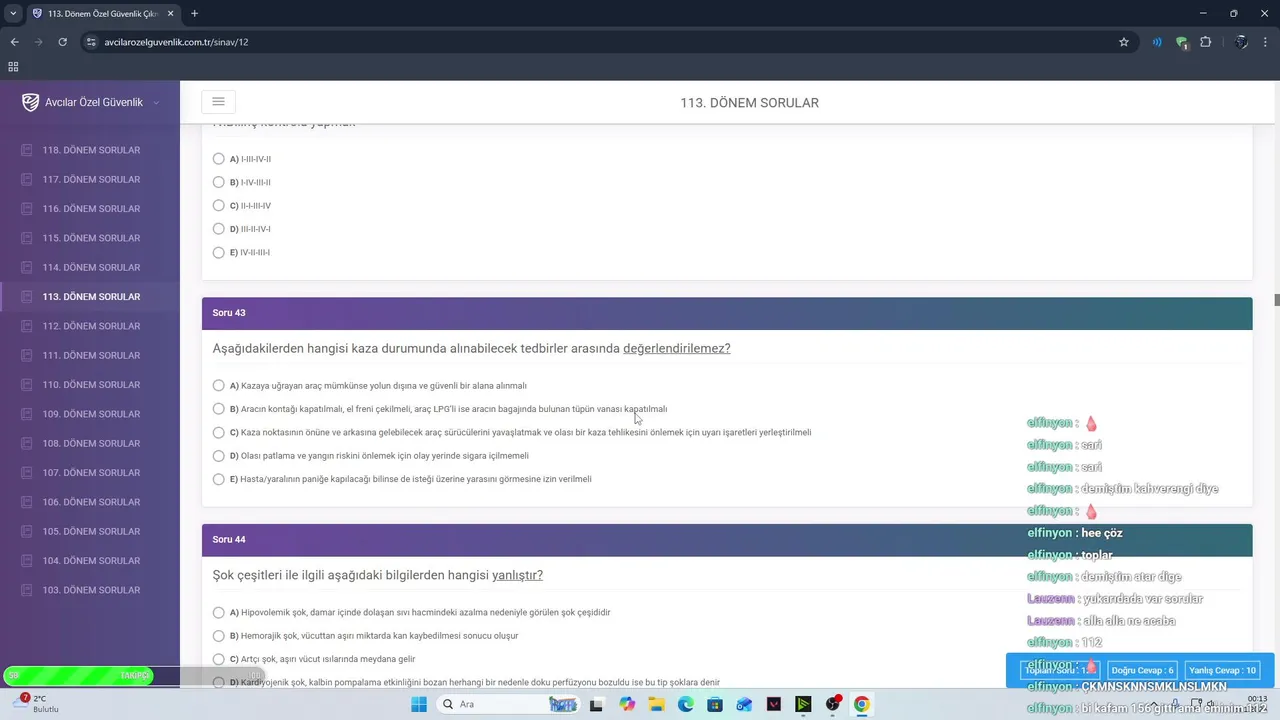
Task: Select Soru 44 option B Hemorajik şok
Action: pos(219,636)
